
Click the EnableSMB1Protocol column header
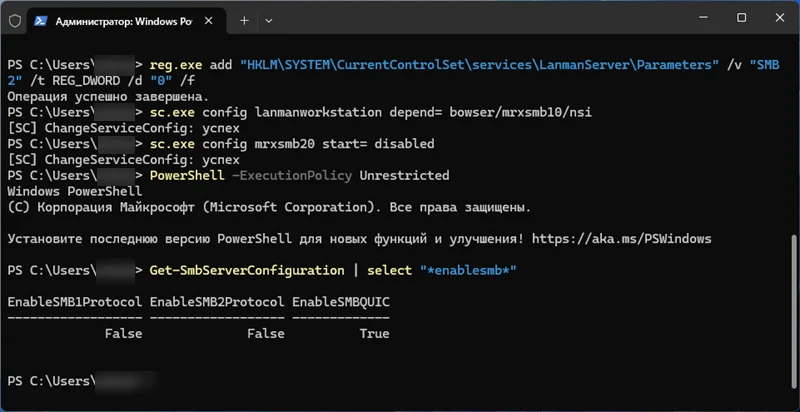point(74,302)
